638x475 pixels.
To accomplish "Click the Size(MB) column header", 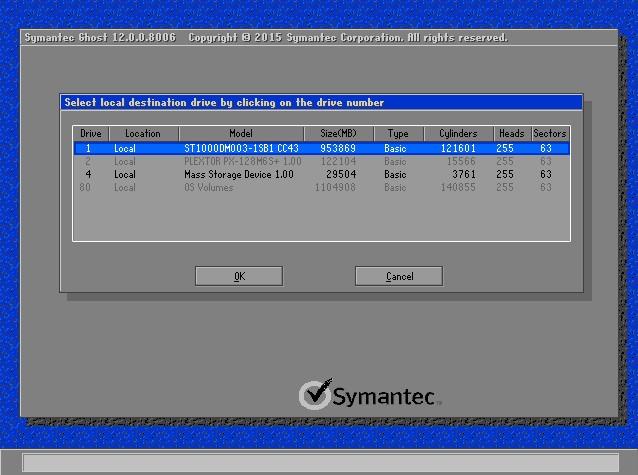I will 339,134.
